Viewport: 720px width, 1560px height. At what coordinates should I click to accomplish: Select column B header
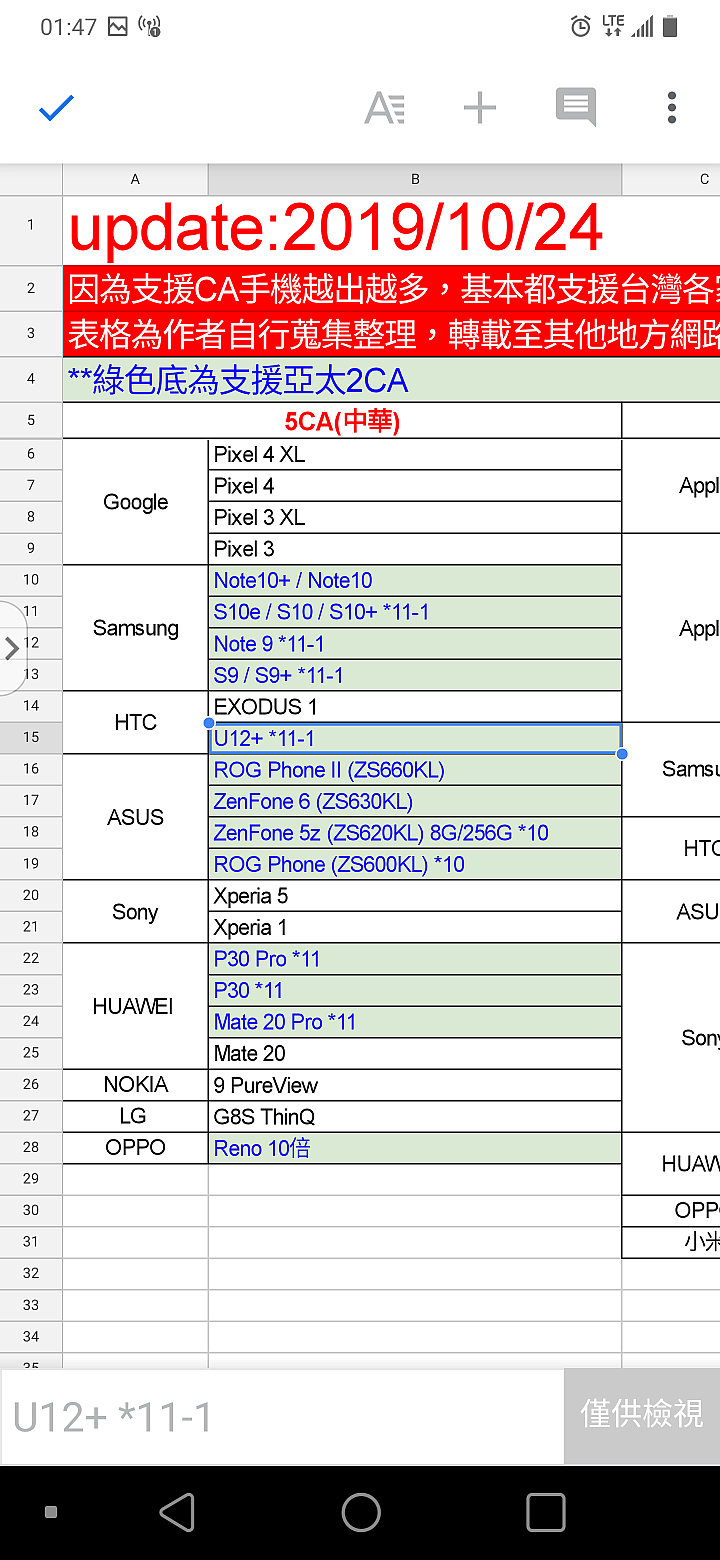pyautogui.click(x=415, y=180)
